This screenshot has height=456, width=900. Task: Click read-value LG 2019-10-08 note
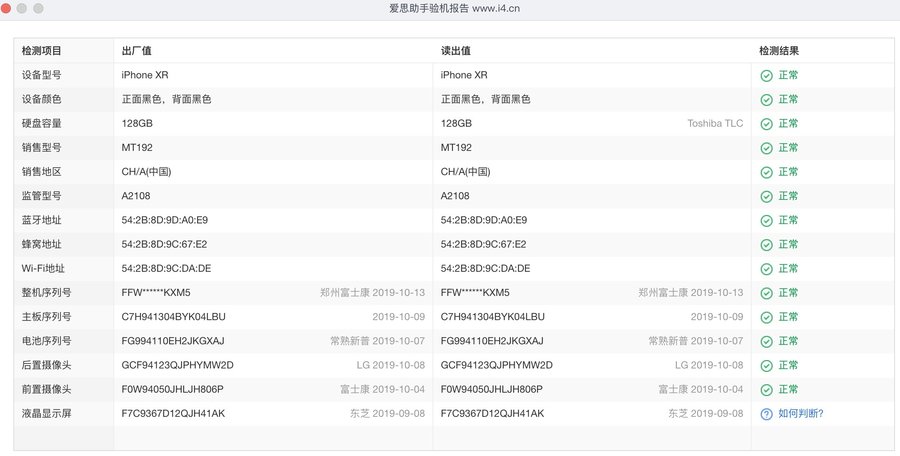[x=709, y=365]
